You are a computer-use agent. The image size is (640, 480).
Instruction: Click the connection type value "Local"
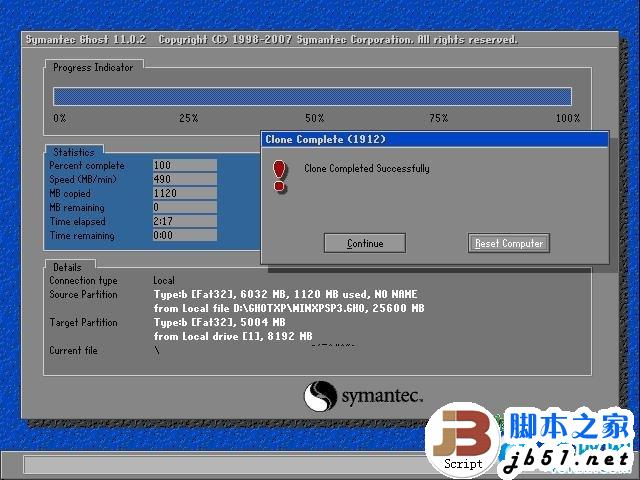(x=164, y=280)
